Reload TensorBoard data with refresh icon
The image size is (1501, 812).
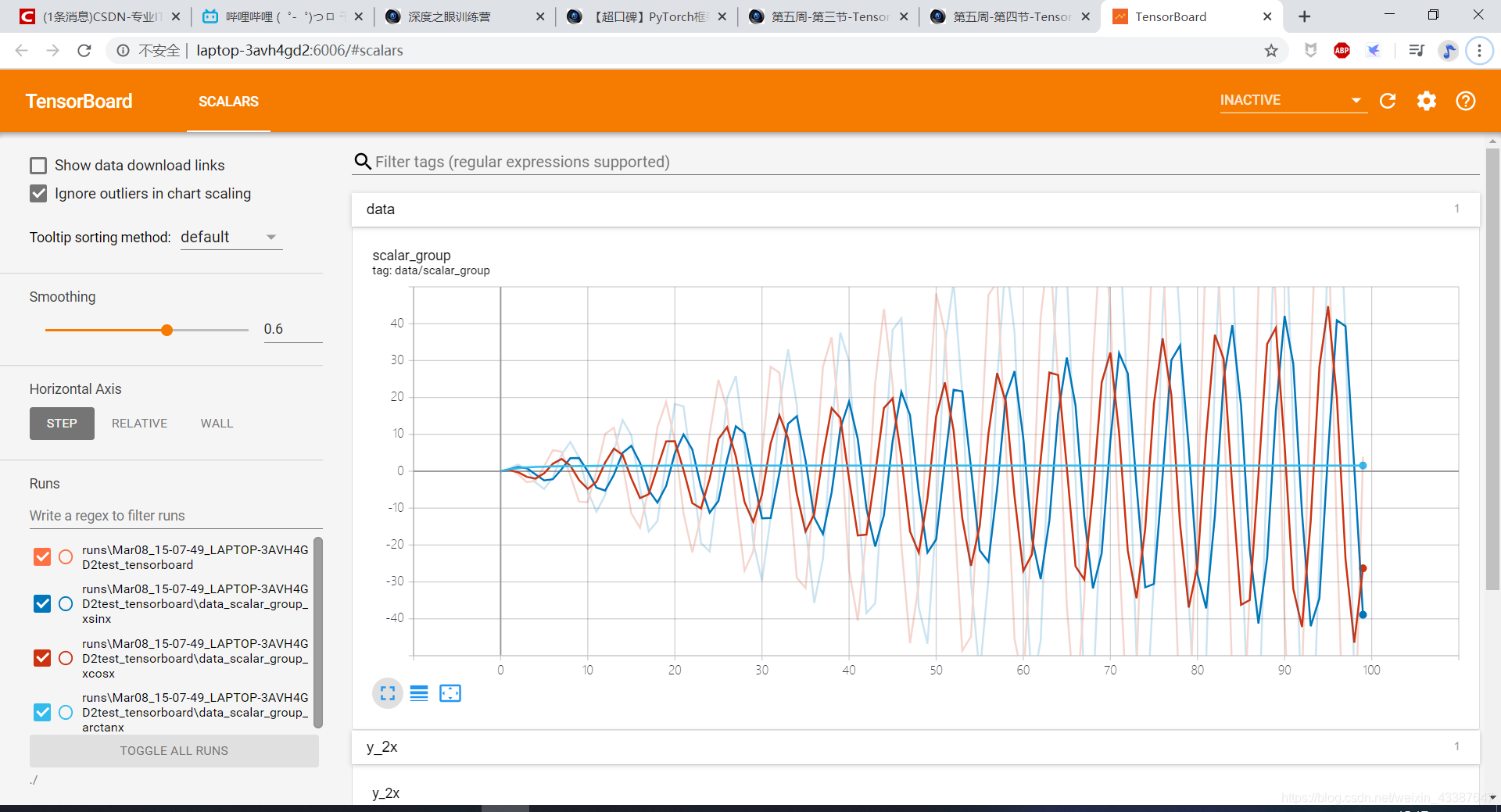[x=1388, y=101]
